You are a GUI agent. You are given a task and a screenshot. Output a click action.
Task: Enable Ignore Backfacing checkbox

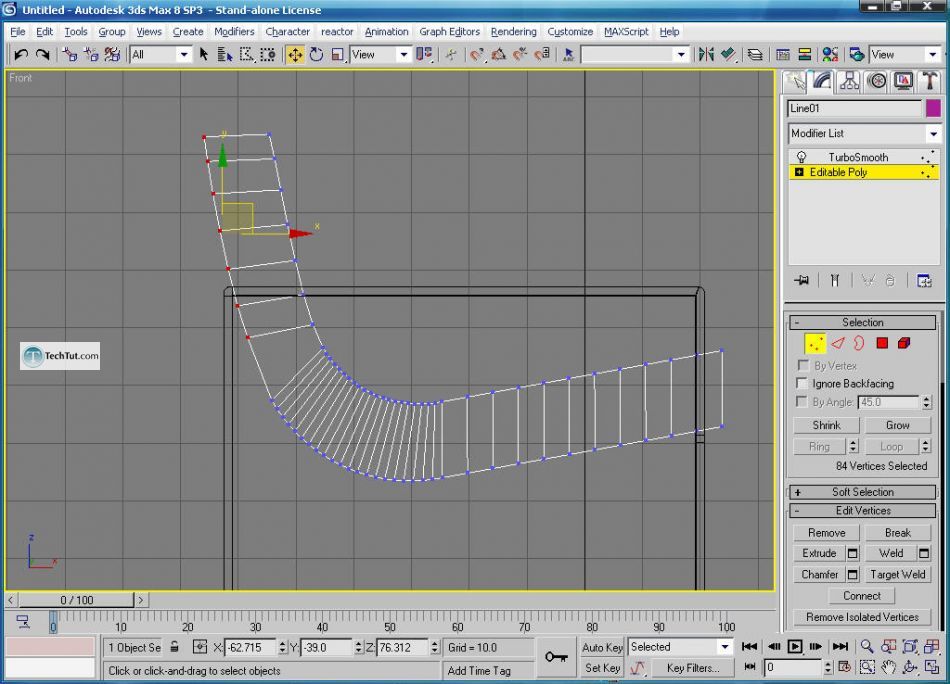(802, 384)
